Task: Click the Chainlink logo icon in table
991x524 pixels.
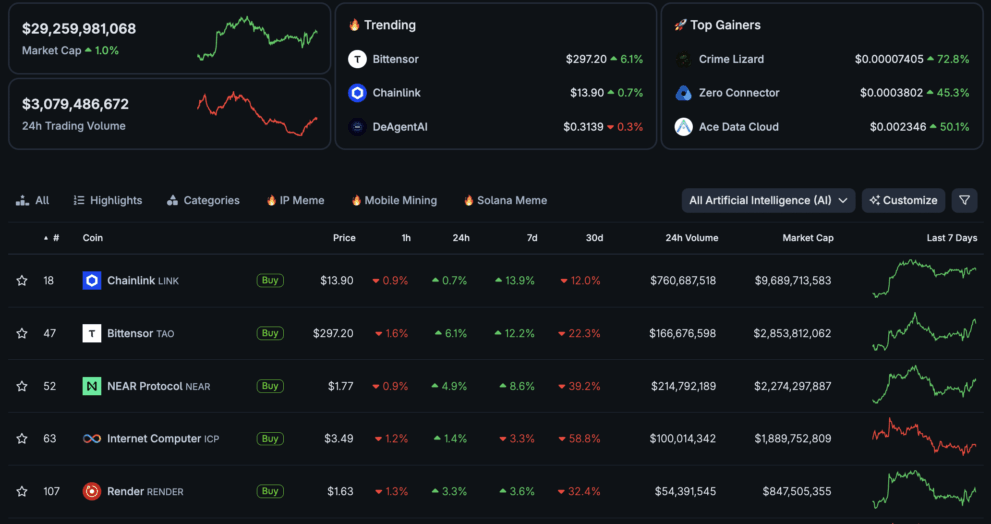Action: coord(92,281)
